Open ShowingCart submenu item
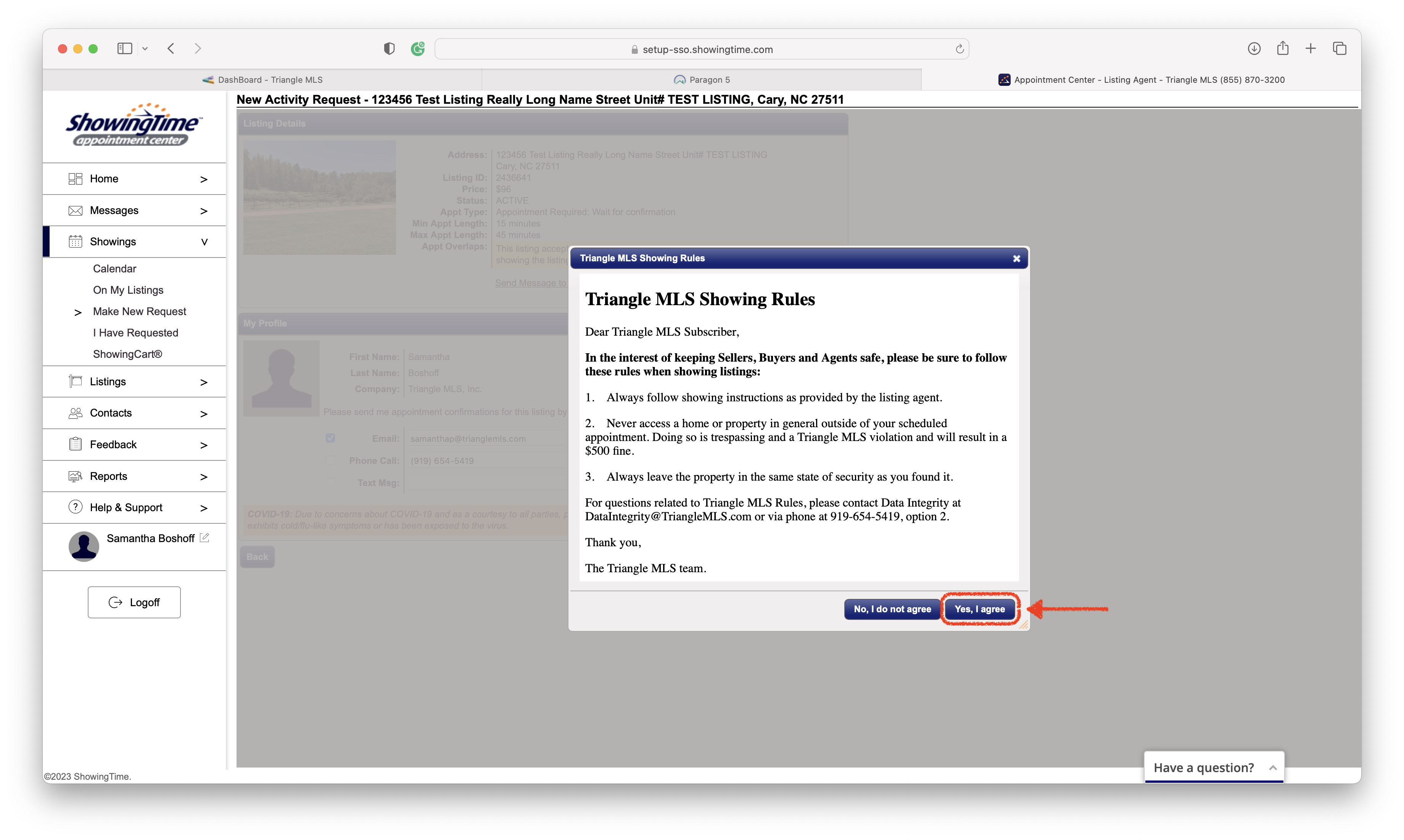1404x840 pixels. [127, 354]
